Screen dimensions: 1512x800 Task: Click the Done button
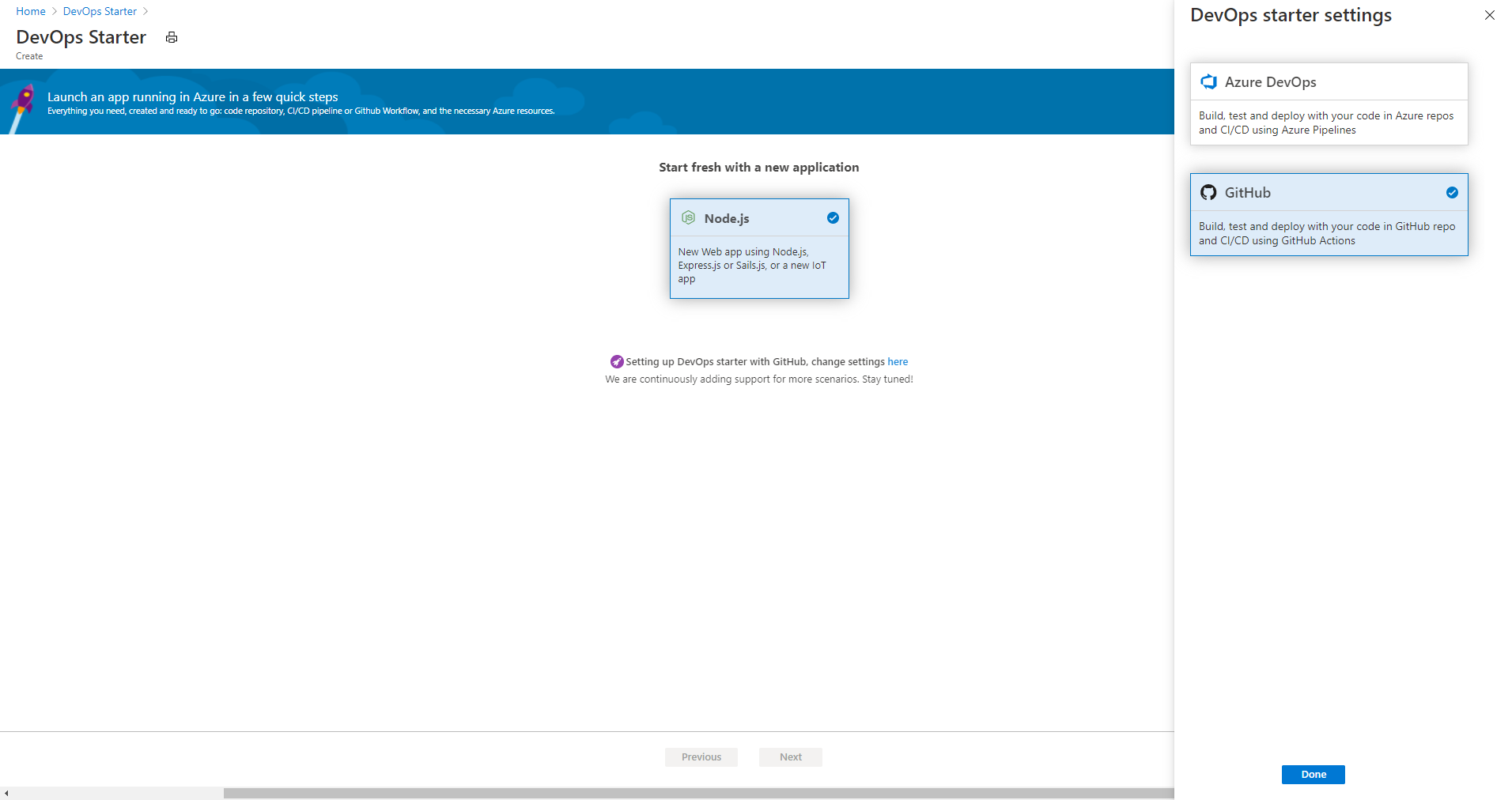(1314, 775)
